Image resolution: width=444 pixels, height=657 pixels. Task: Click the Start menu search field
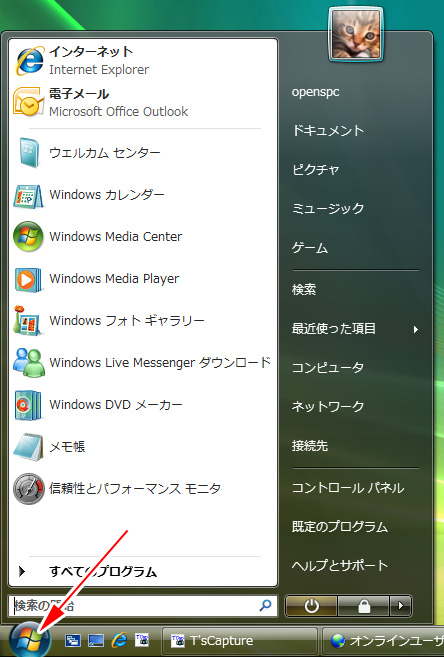[x=142, y=606]
